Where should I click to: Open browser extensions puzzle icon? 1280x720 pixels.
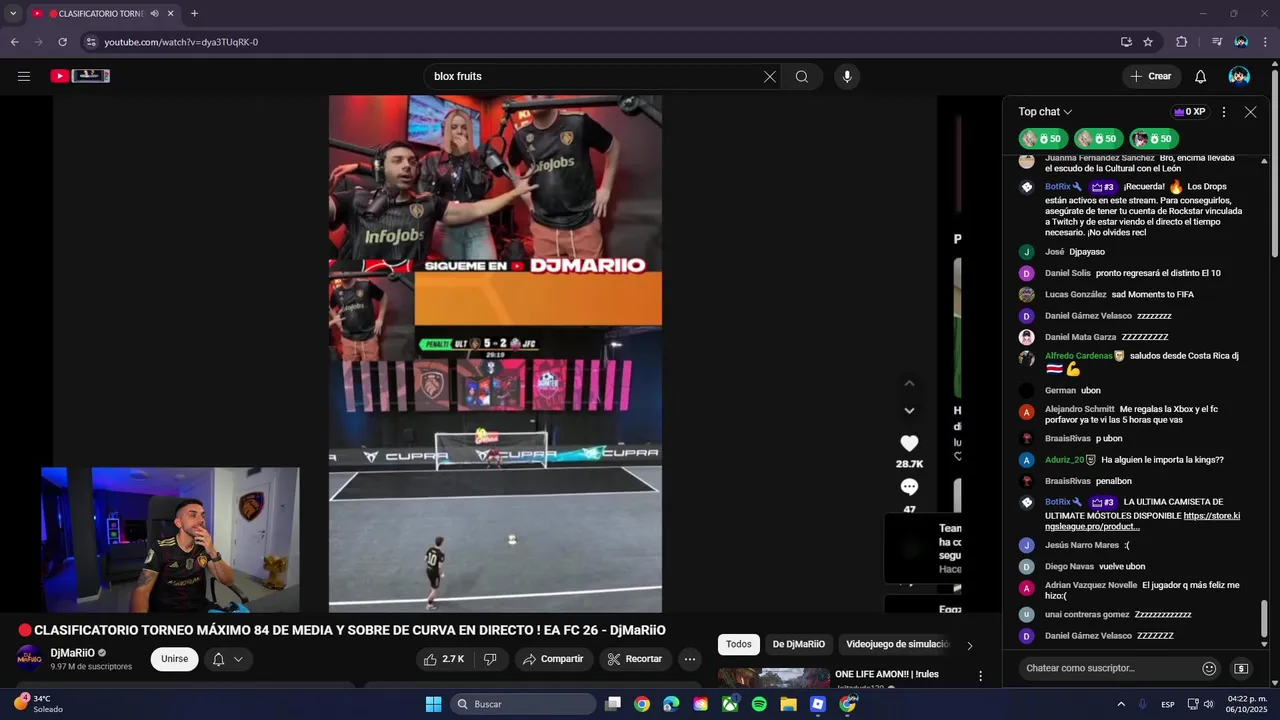[x=1182, y=42]
